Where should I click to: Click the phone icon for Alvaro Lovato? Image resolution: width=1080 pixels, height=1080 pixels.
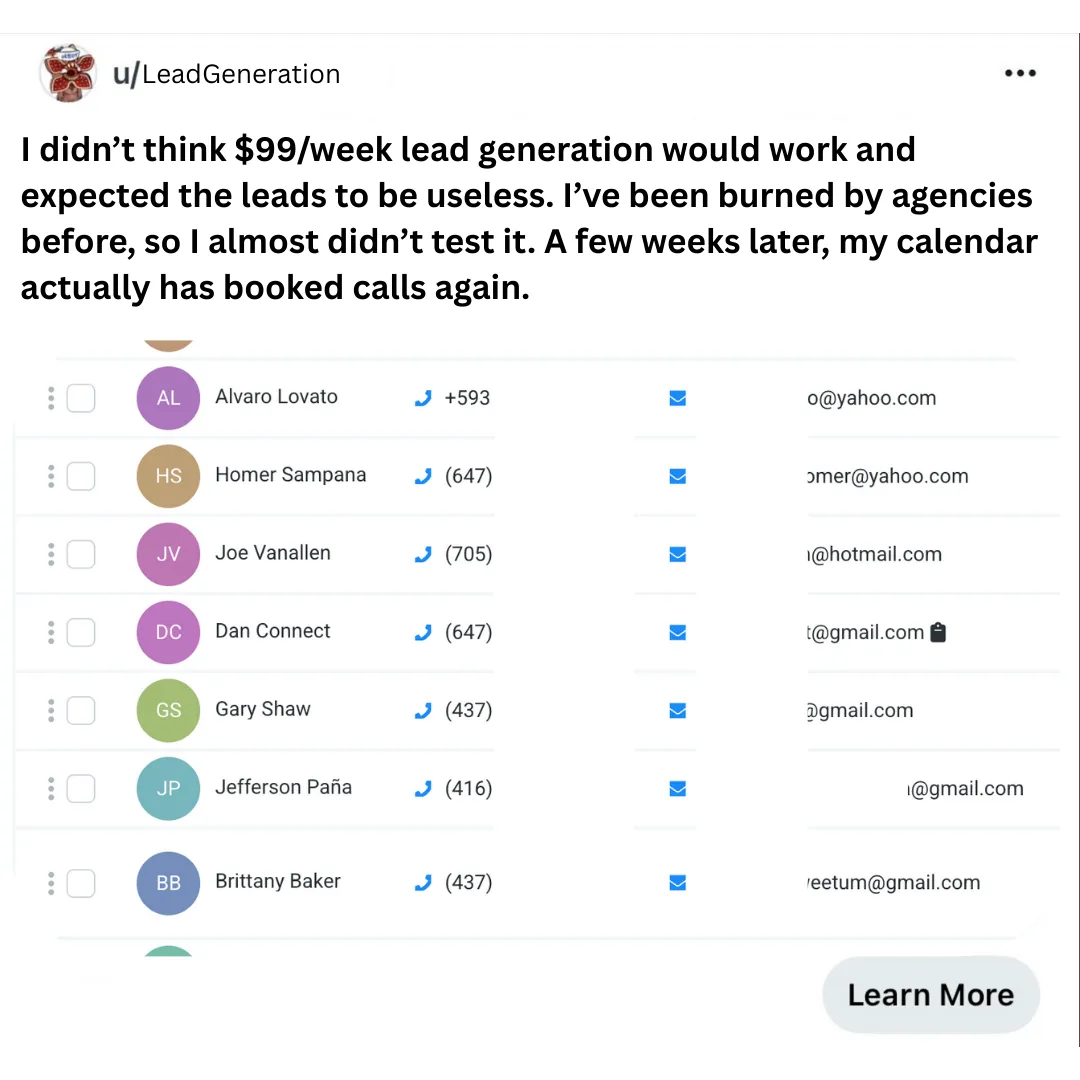tap(422, 398)
